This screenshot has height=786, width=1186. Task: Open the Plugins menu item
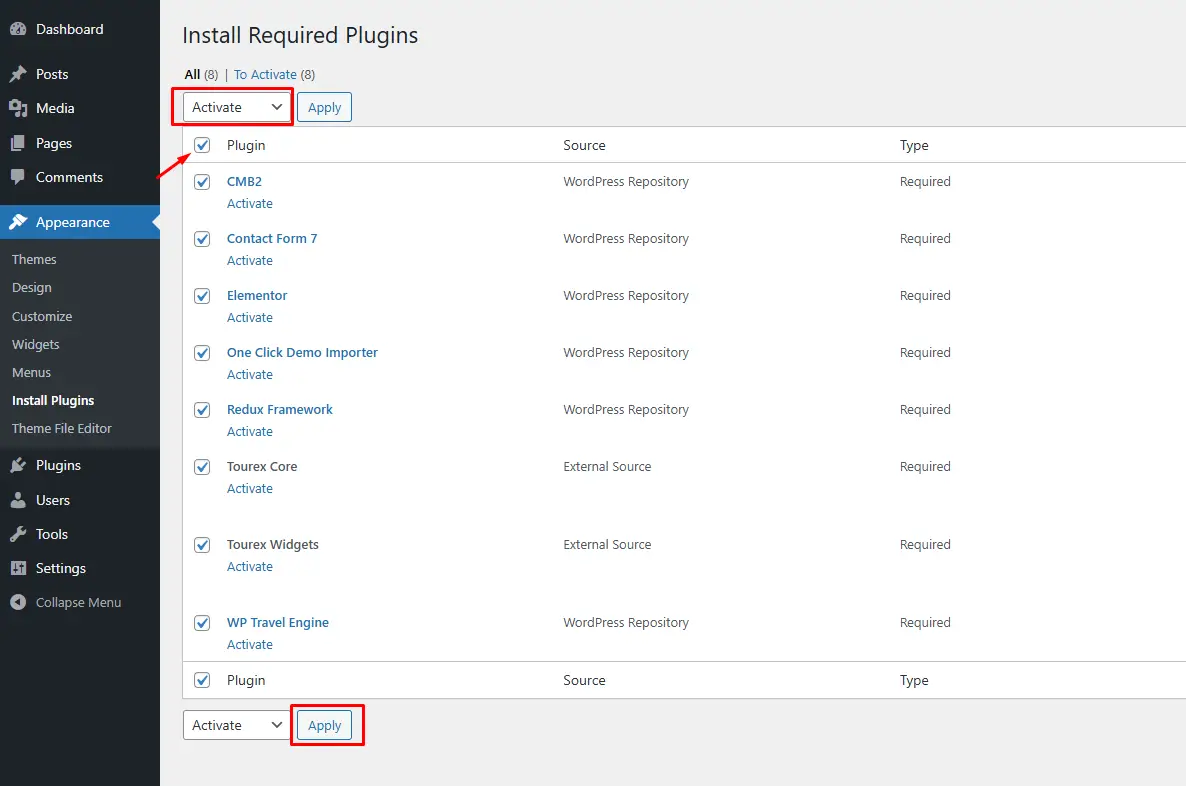pyautogui.click(x=58, y=465)
